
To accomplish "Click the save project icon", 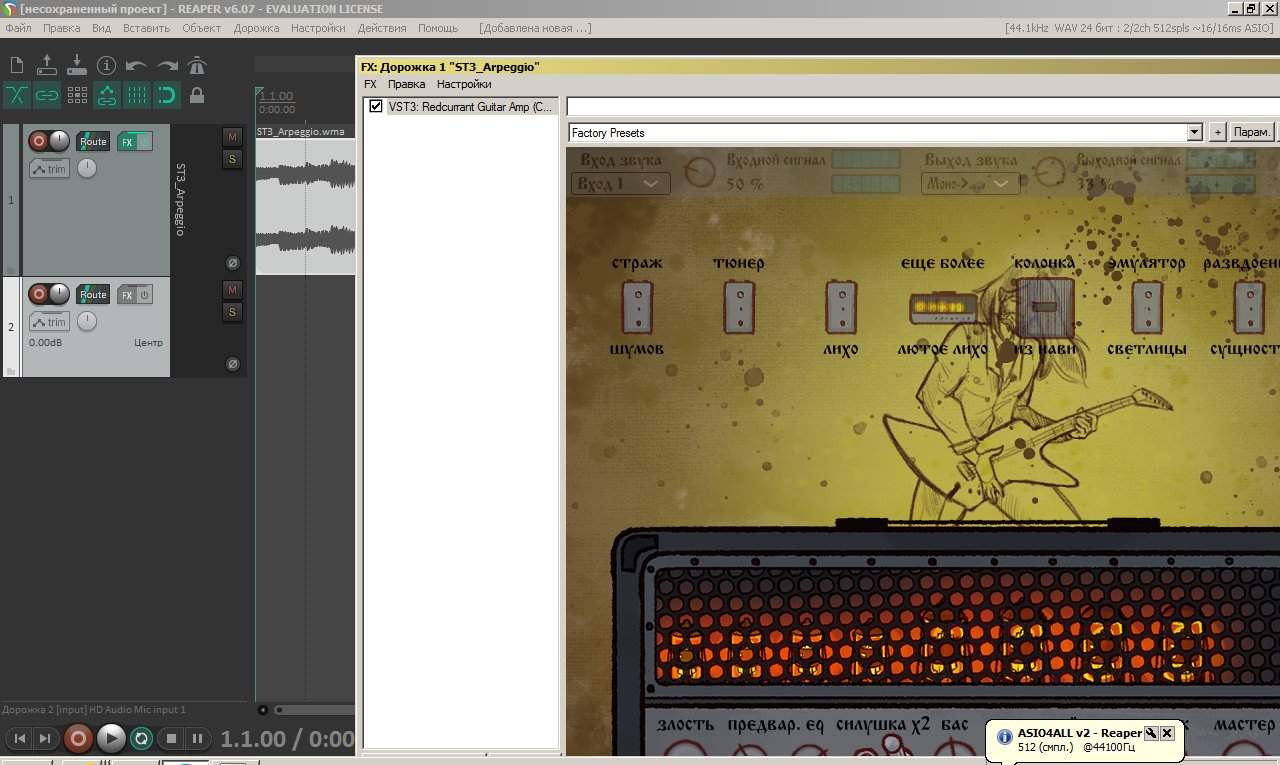I will tap(76, 66).
